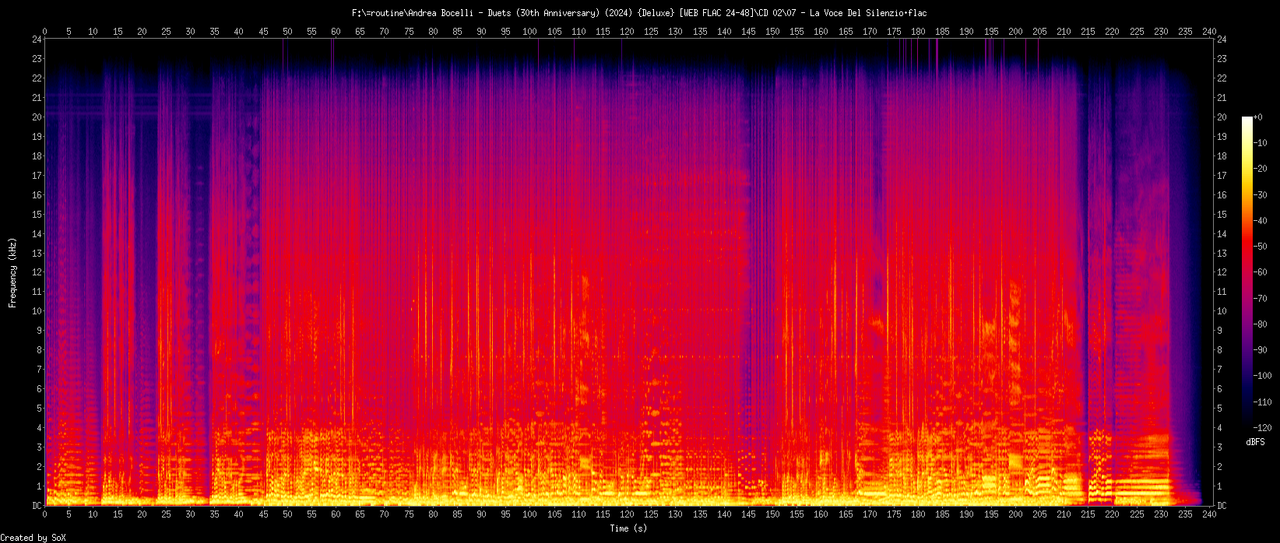Click the "-80" value on dBFS scale
1280x543 pixels.
coord(1263,325)
